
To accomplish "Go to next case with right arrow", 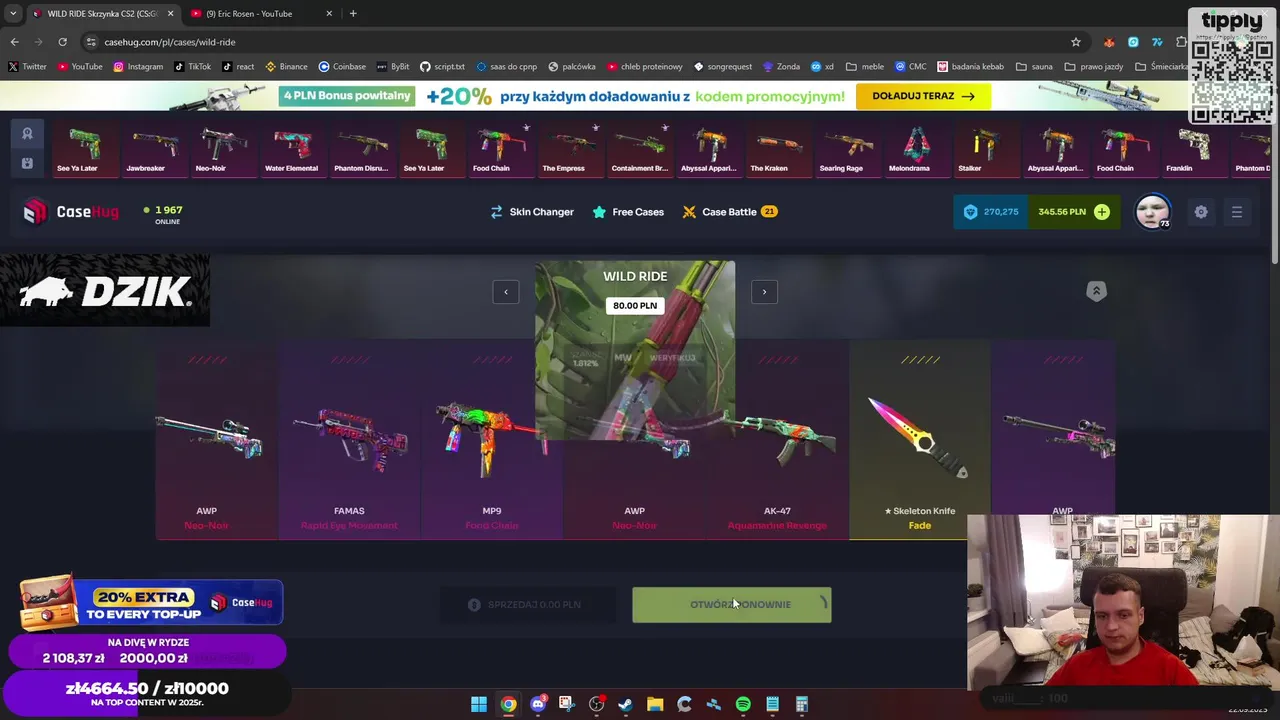I will pyautogui.click(x=764, y=292).
